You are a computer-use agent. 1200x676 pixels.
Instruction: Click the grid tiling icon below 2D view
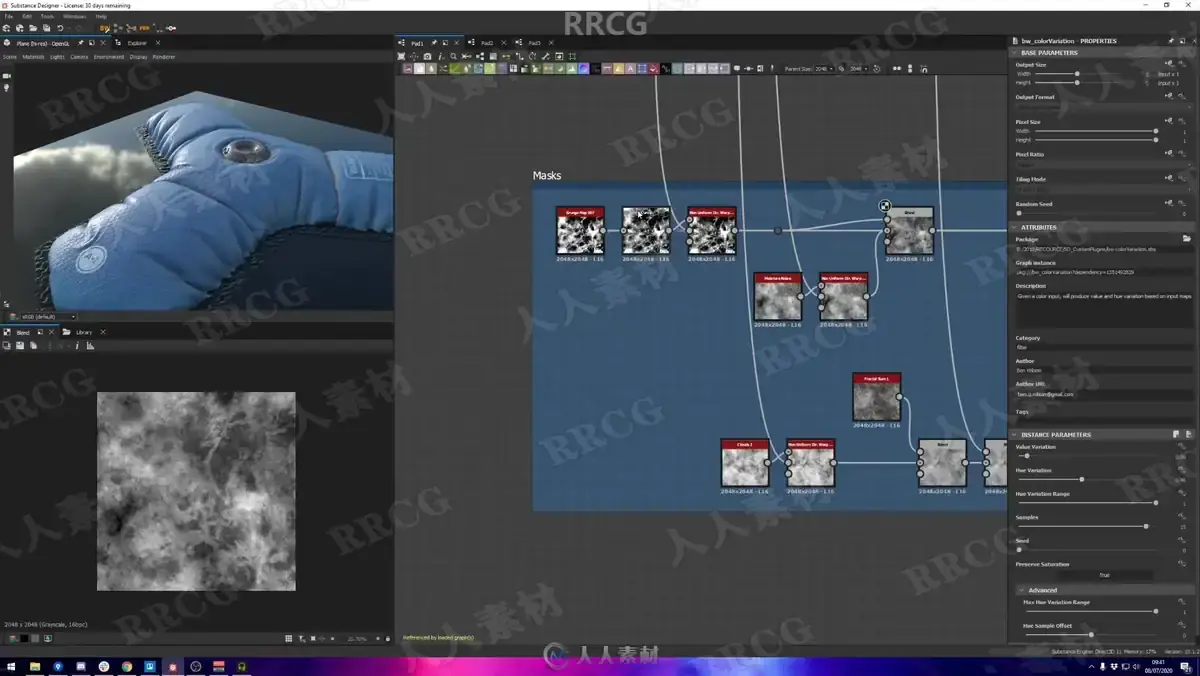289,638
